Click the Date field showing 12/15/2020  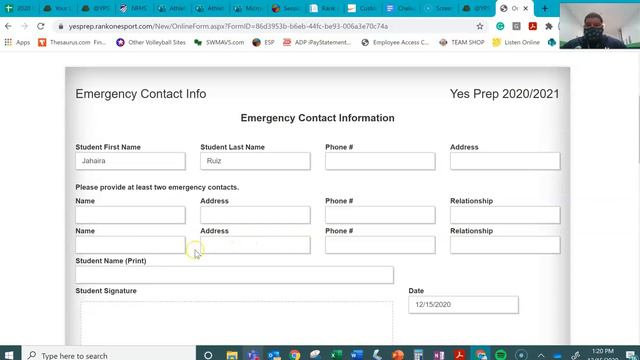point(464,305)
